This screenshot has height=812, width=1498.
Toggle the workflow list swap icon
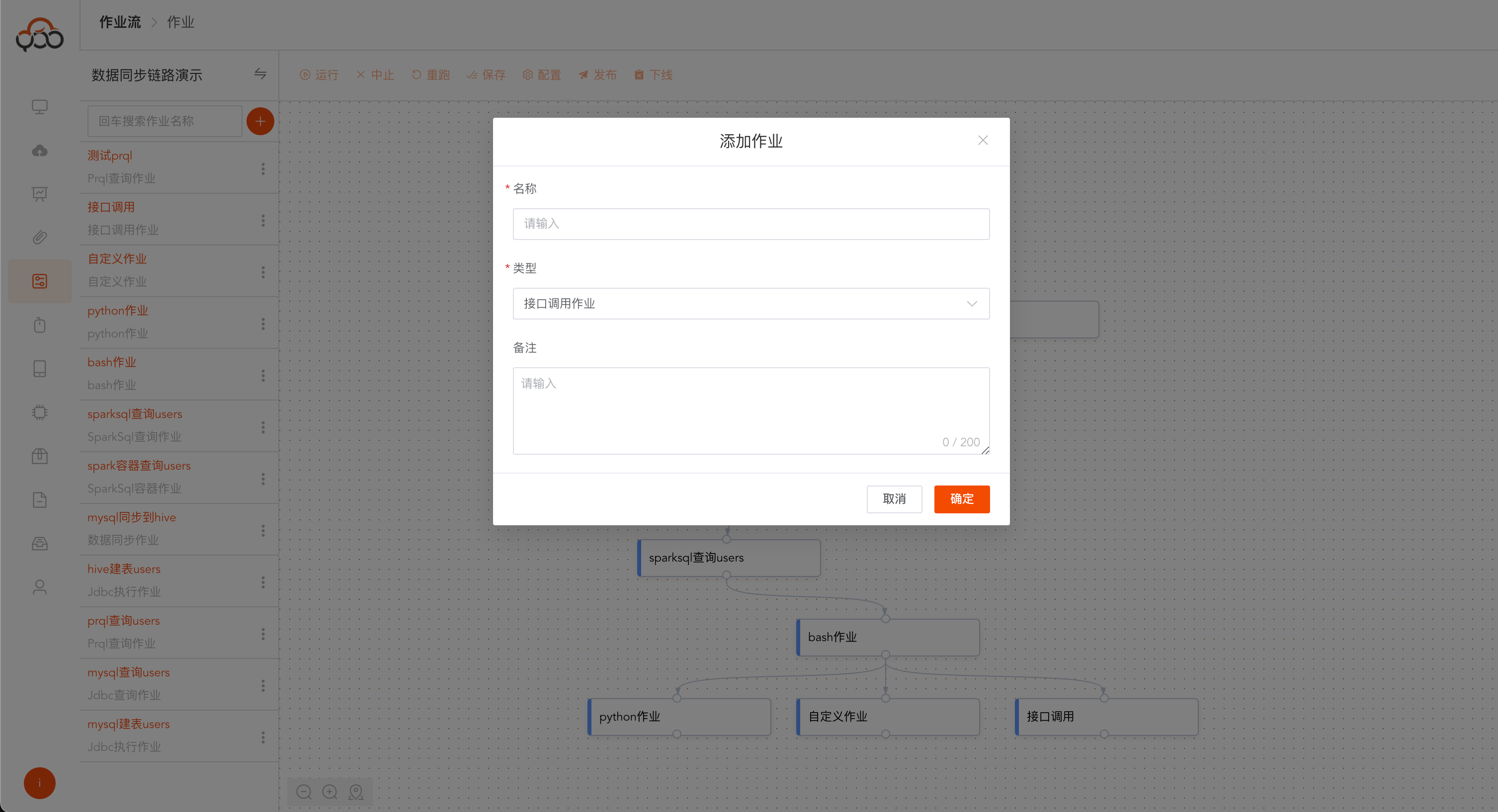[x=260, y=74]
